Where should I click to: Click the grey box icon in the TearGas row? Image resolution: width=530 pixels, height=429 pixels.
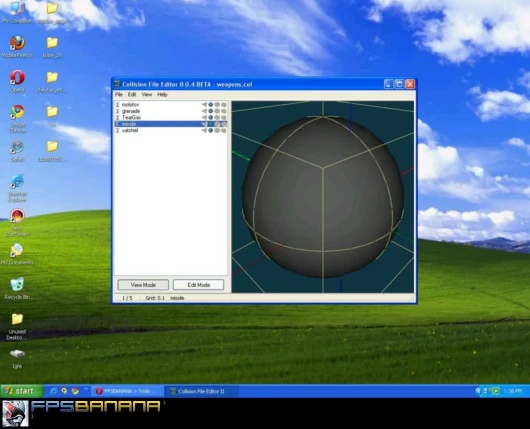217,118
